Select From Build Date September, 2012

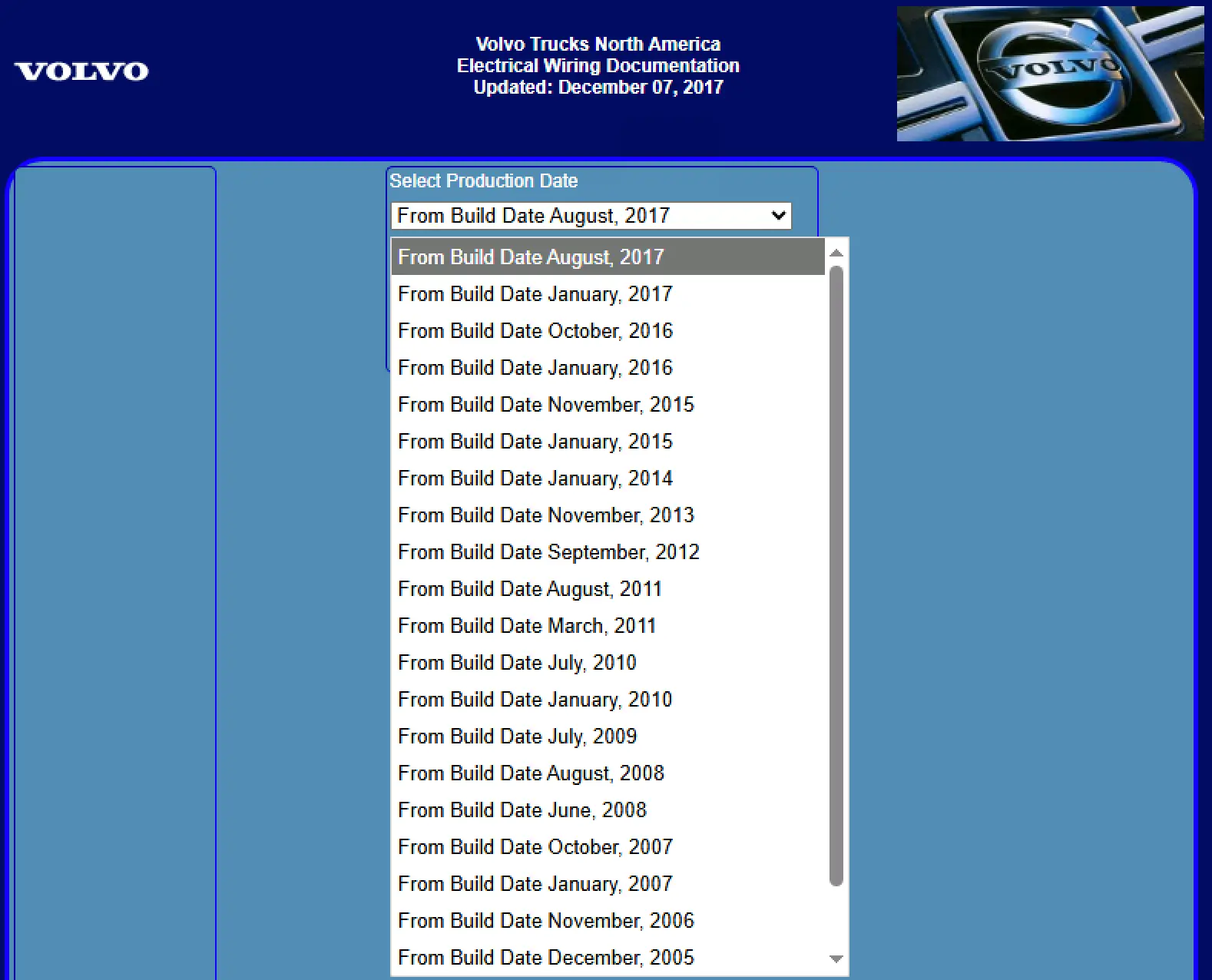pos(608,551)
